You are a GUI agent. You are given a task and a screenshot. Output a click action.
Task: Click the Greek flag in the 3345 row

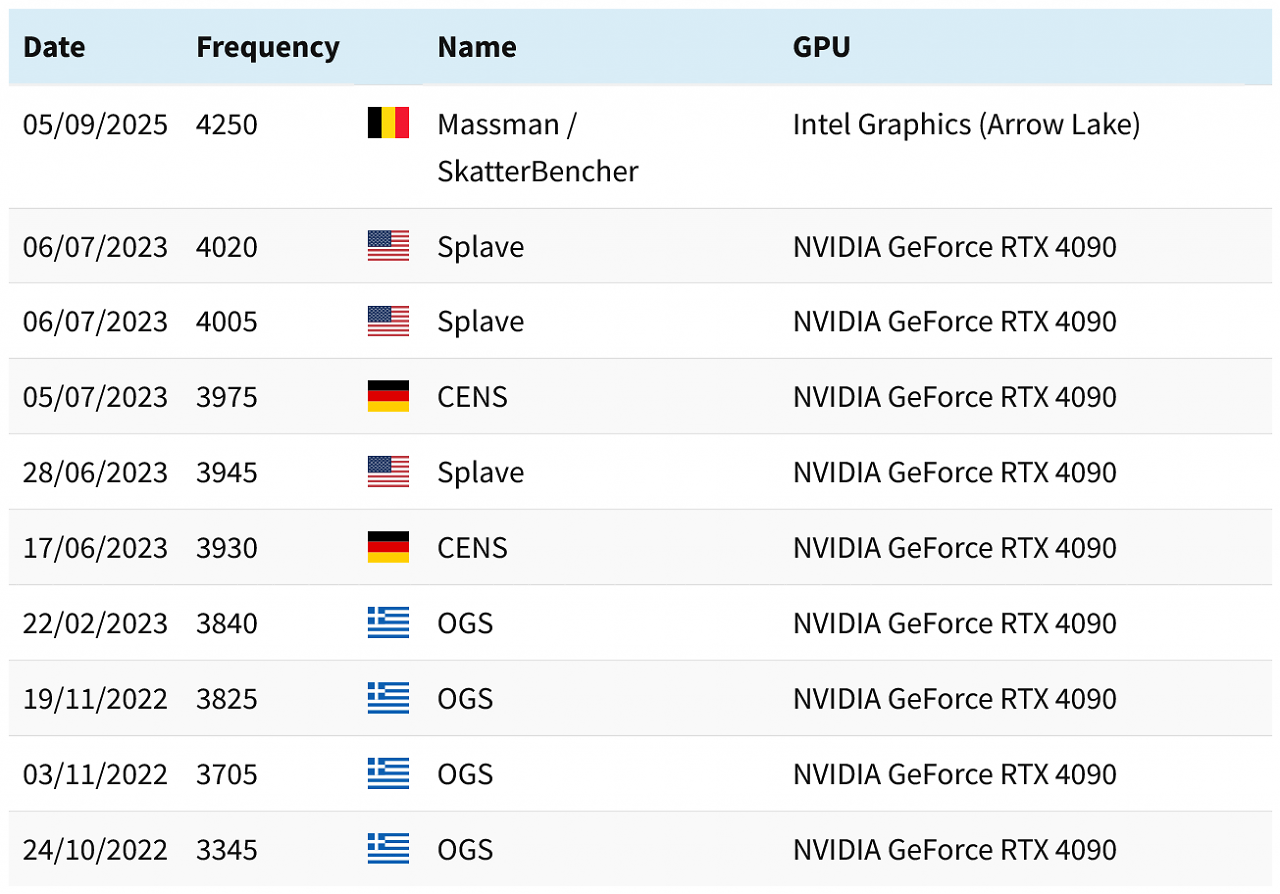click(x=388, y=849)
